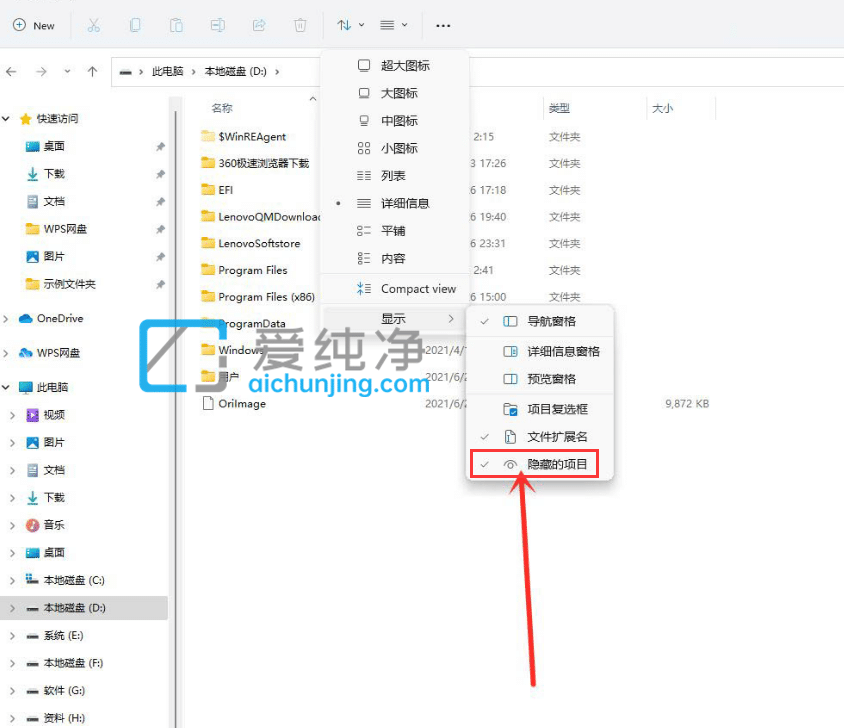Toggle 项目复选框 item checkboxes
844x728 pixels.
click(x=540, y=409)
